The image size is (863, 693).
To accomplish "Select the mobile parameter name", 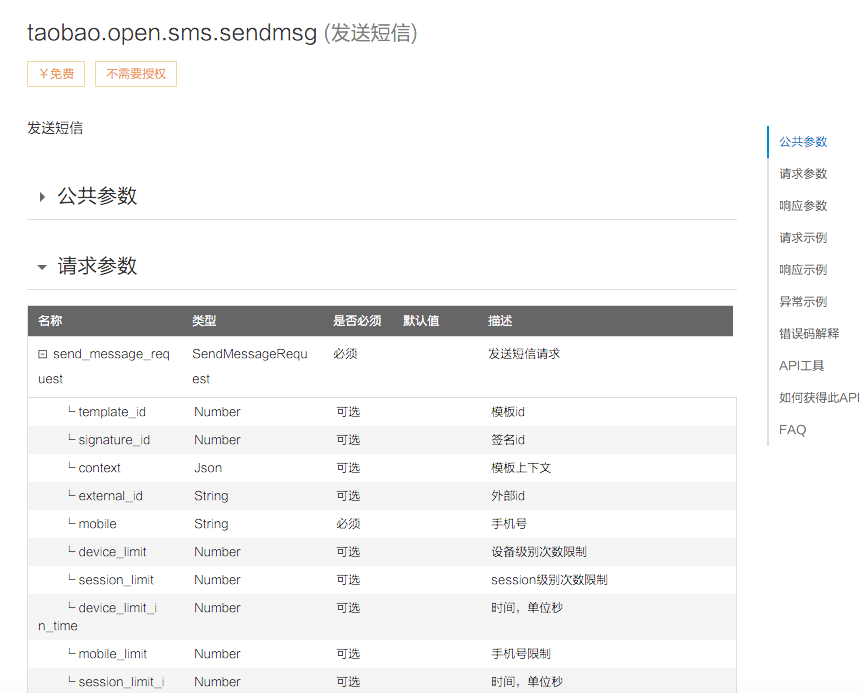I will pos(97,524).
